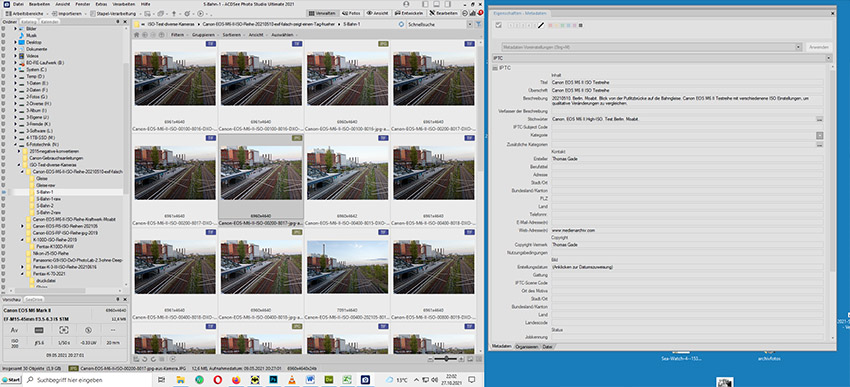850x387 pixels.
Task: Select the S-Bahn-2 folder
Action: [45, 206]
